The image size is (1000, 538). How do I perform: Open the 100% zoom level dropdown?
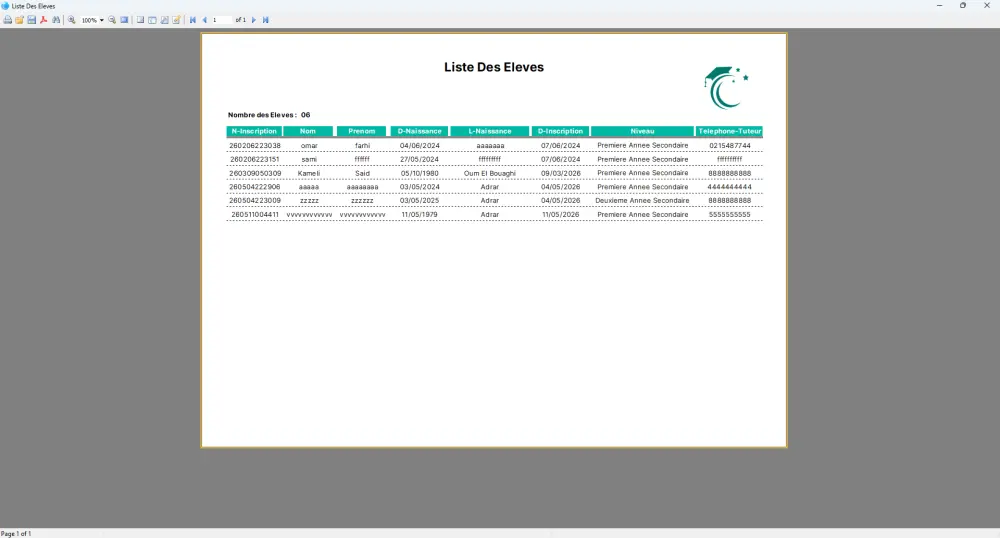point(101,20)
